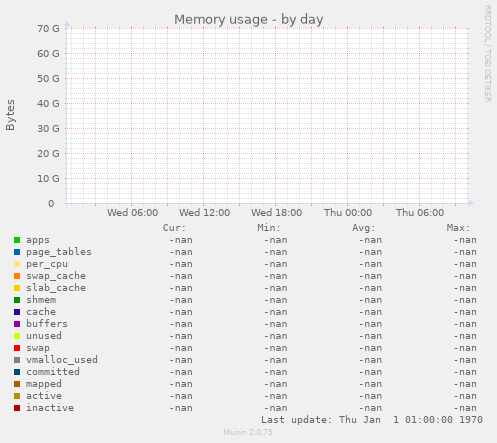Click the dark green shmem swatch

17,300
